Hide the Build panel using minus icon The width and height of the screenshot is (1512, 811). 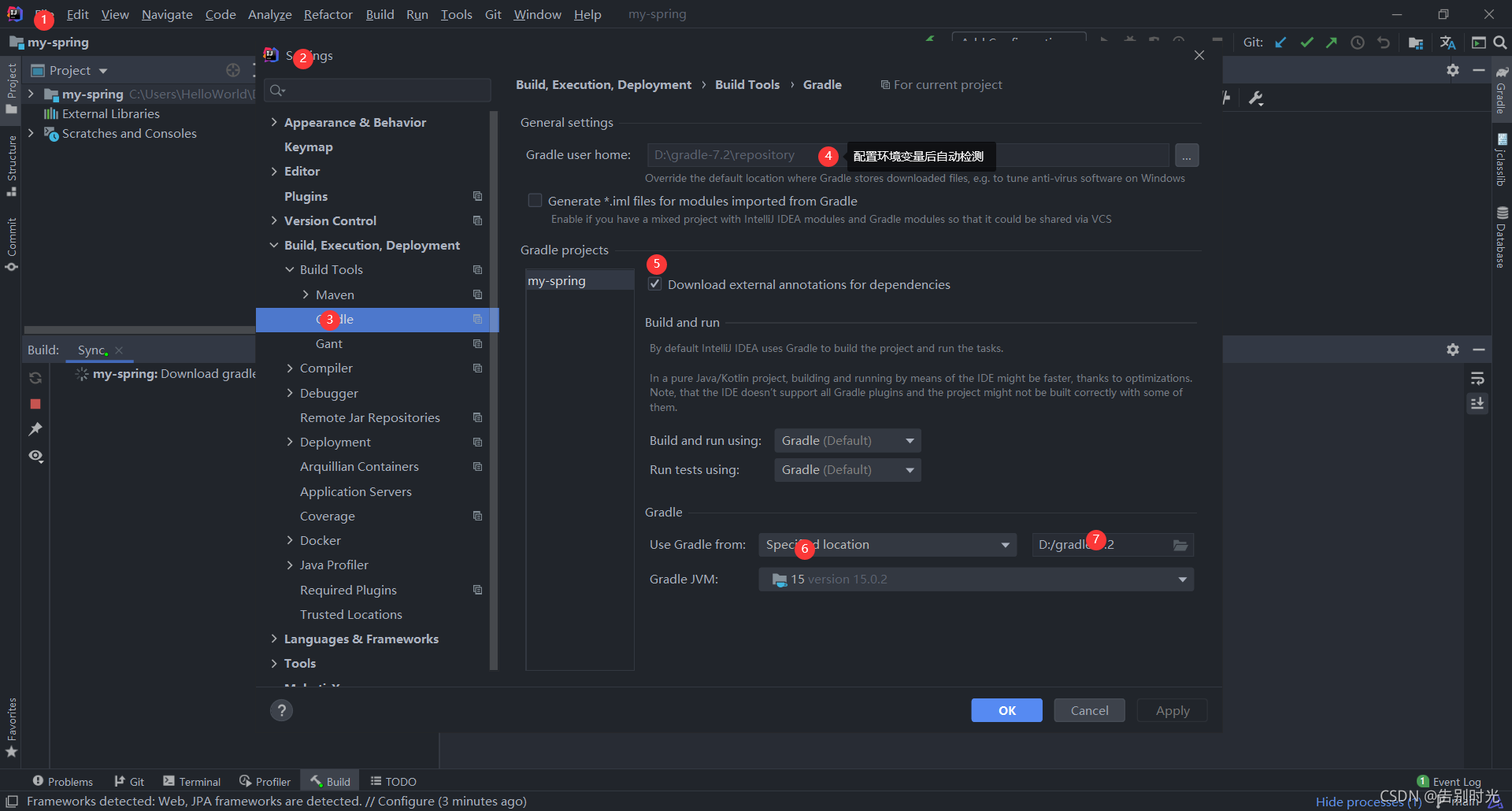[1479, 350]
